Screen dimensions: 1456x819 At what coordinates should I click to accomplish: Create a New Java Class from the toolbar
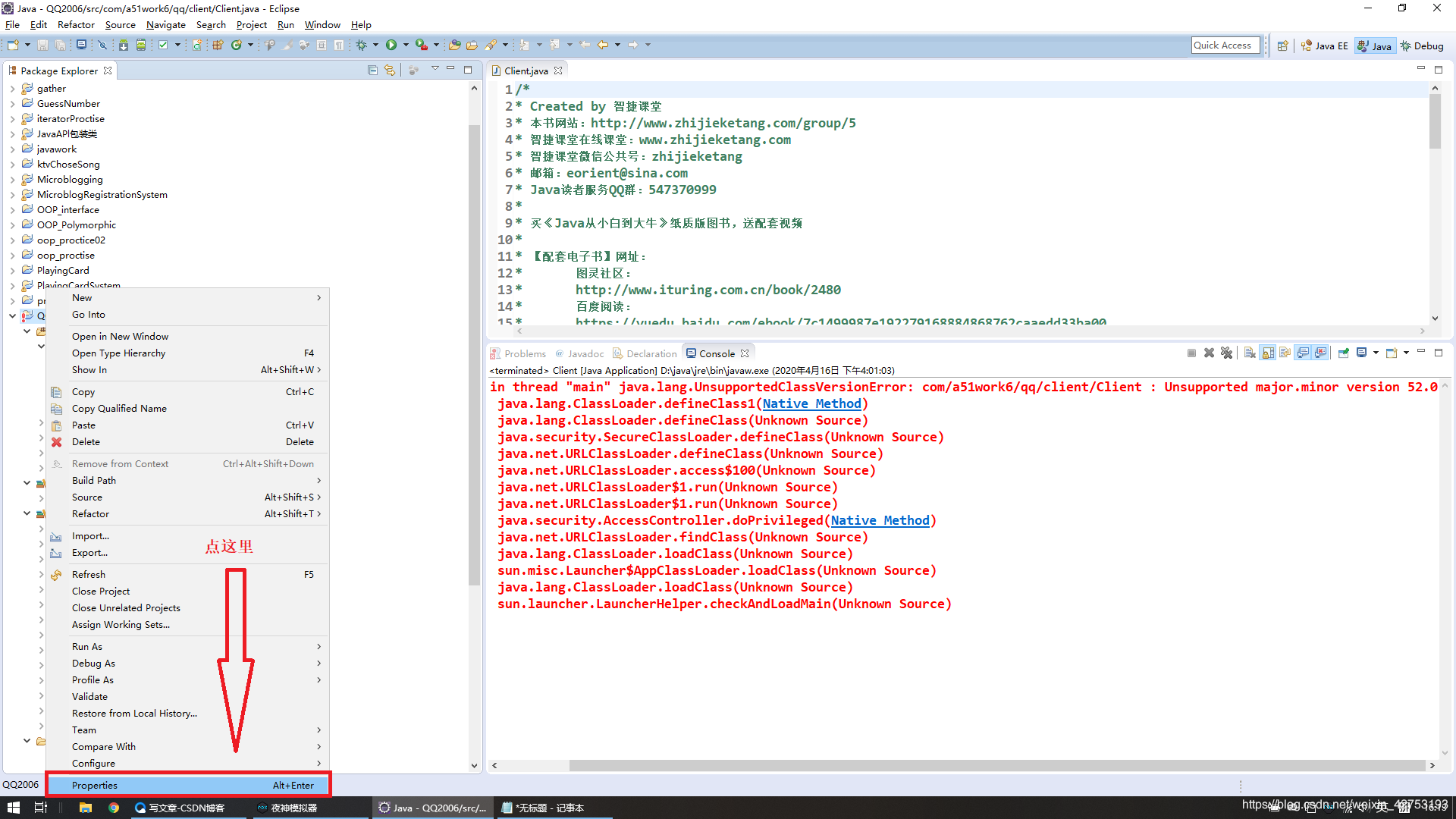coord(237,45)
